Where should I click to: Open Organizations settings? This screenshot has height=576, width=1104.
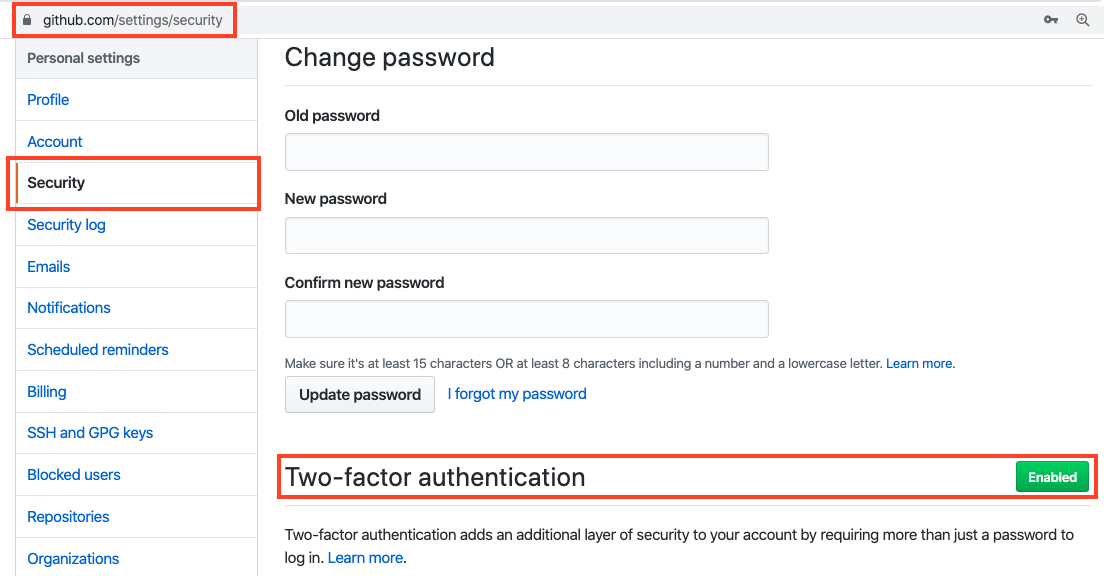pos(72,558)
